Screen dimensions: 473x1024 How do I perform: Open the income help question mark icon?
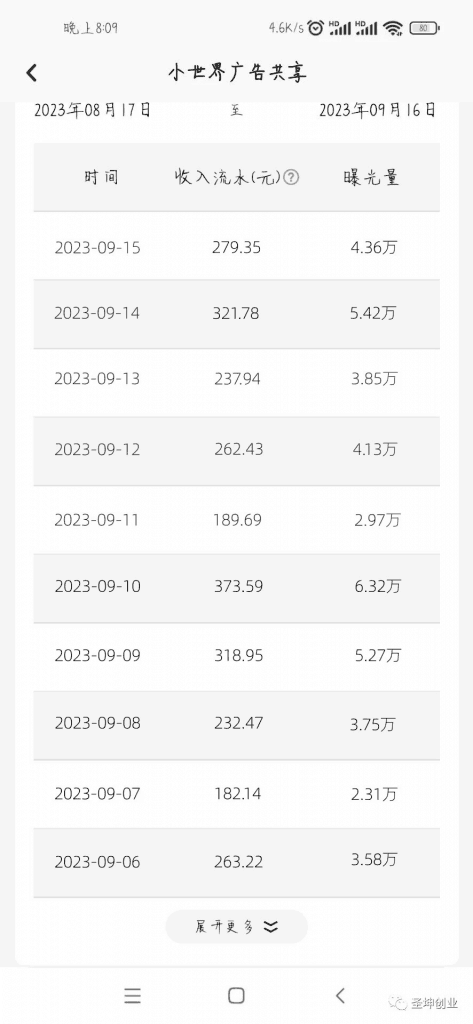pyautogui.click(x=291, y=177)
